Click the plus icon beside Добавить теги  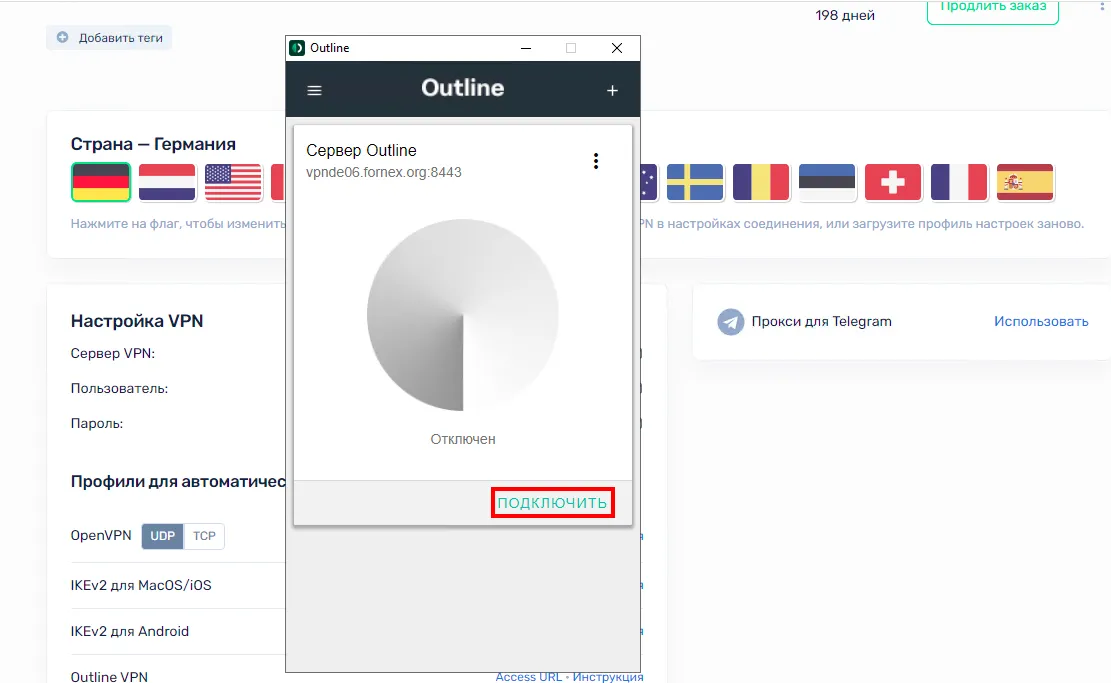click(62, 38)
